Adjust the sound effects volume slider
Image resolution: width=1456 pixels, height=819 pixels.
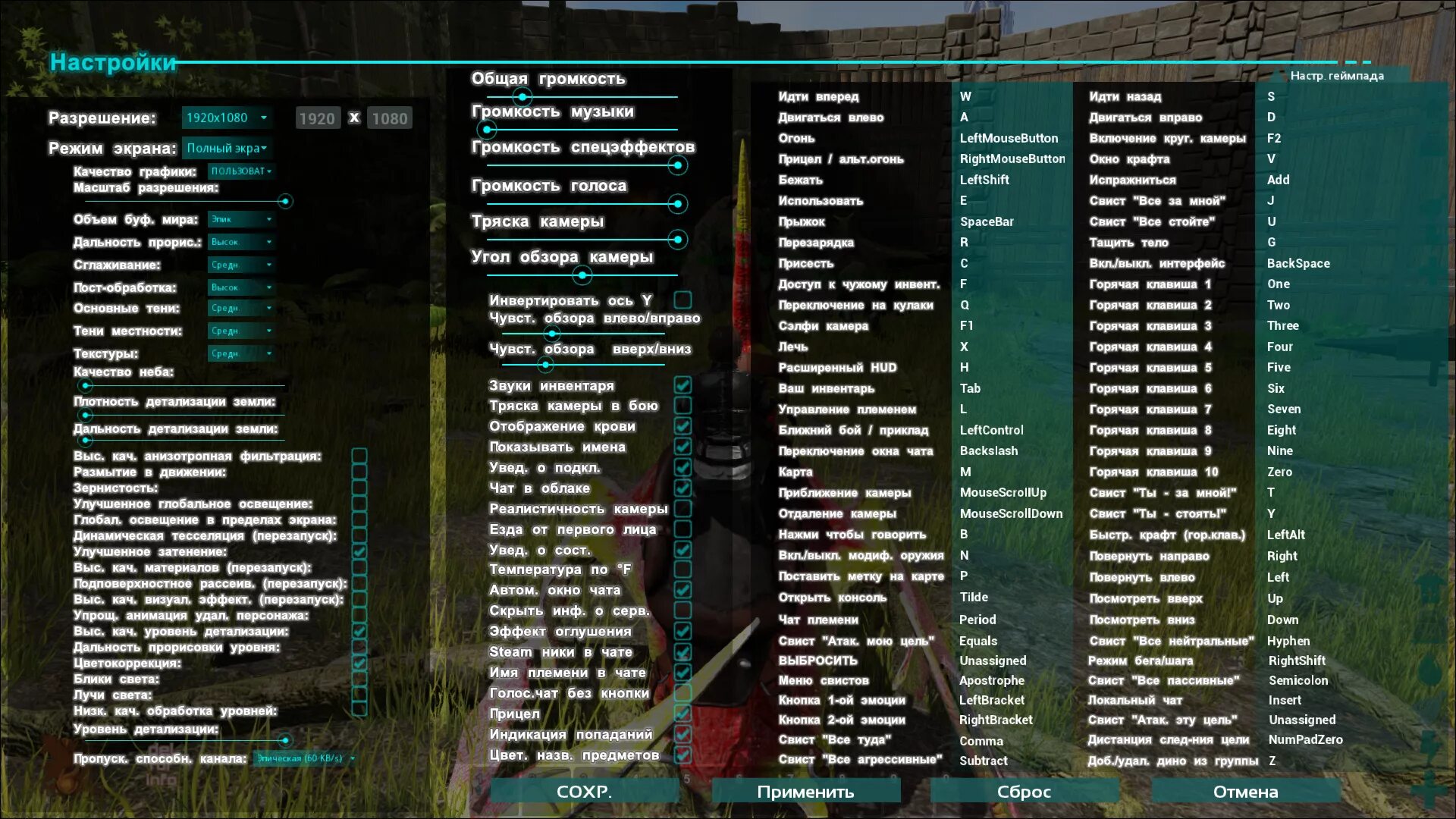582,165
